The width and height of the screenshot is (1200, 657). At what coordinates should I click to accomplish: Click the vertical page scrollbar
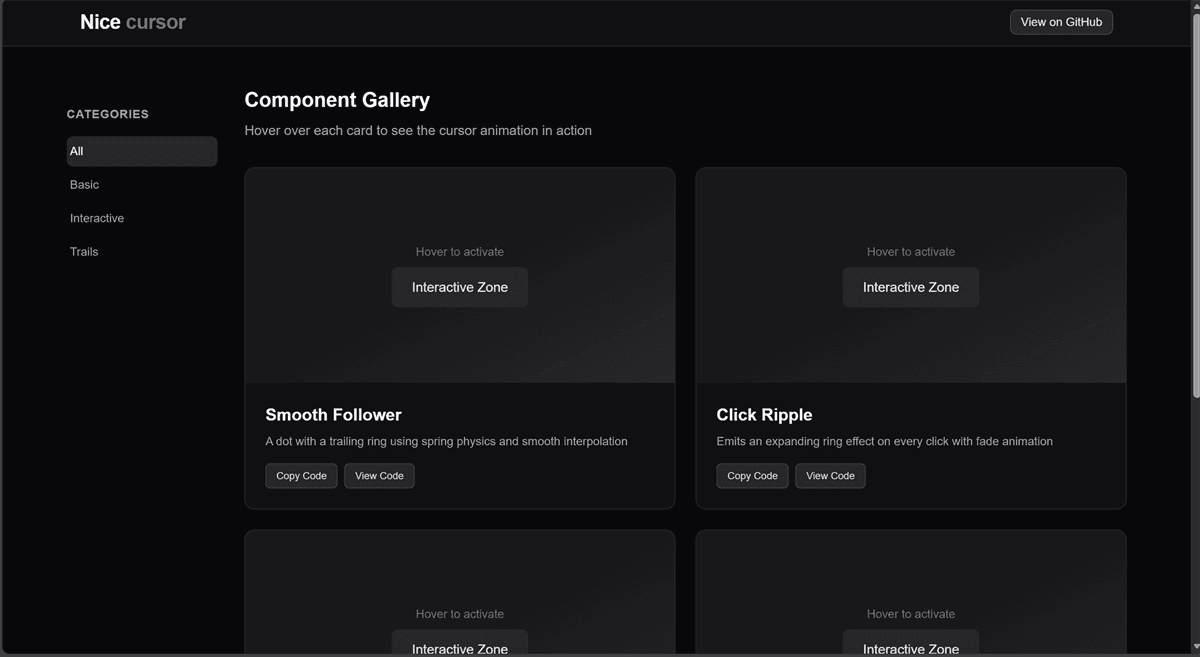pyautogui.click(x=1194, y=200)
